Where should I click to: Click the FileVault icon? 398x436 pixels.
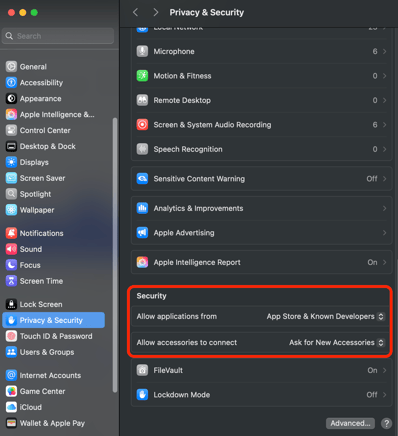point(142,370)
